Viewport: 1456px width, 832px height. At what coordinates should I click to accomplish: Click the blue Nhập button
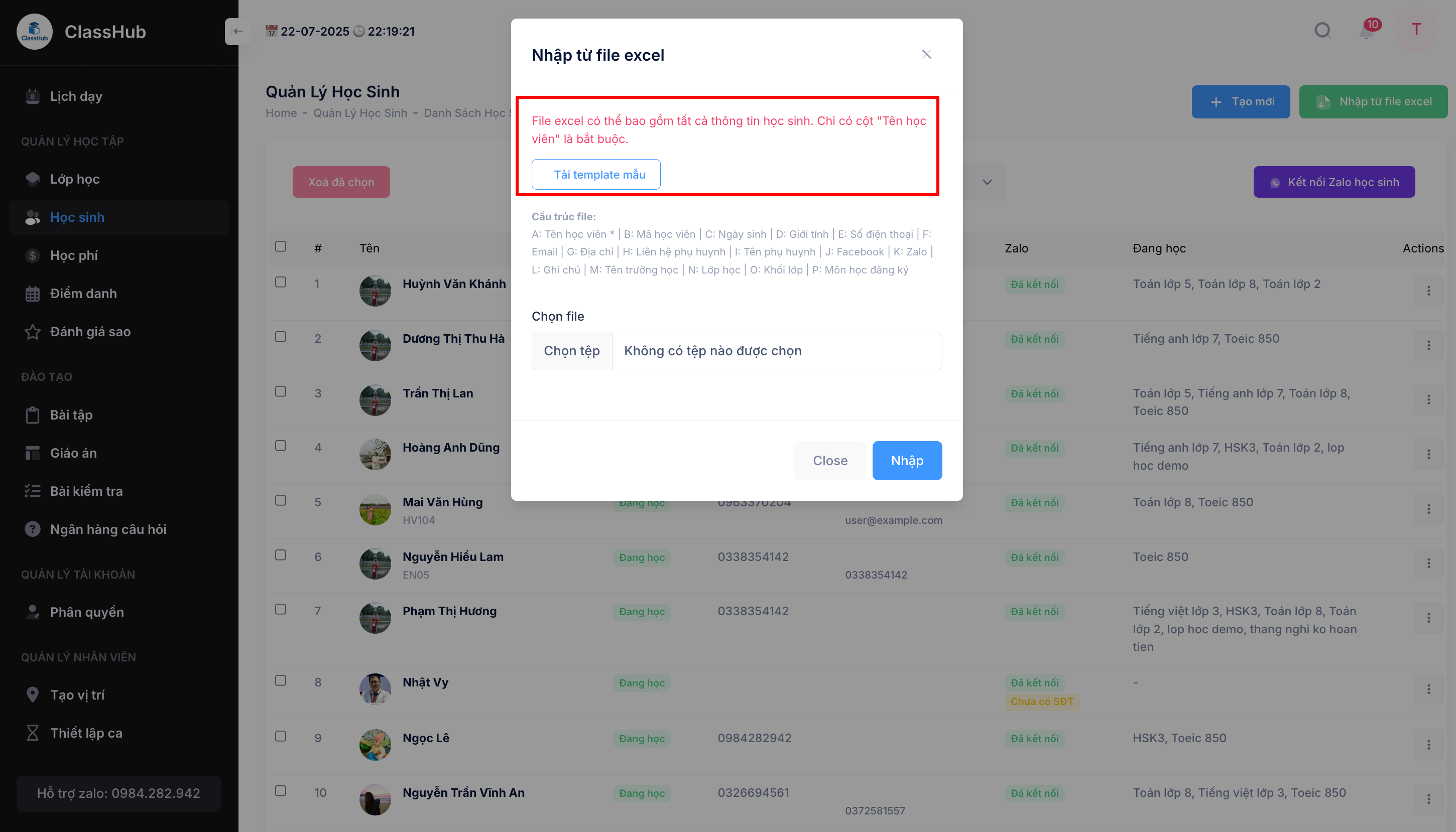907,461
